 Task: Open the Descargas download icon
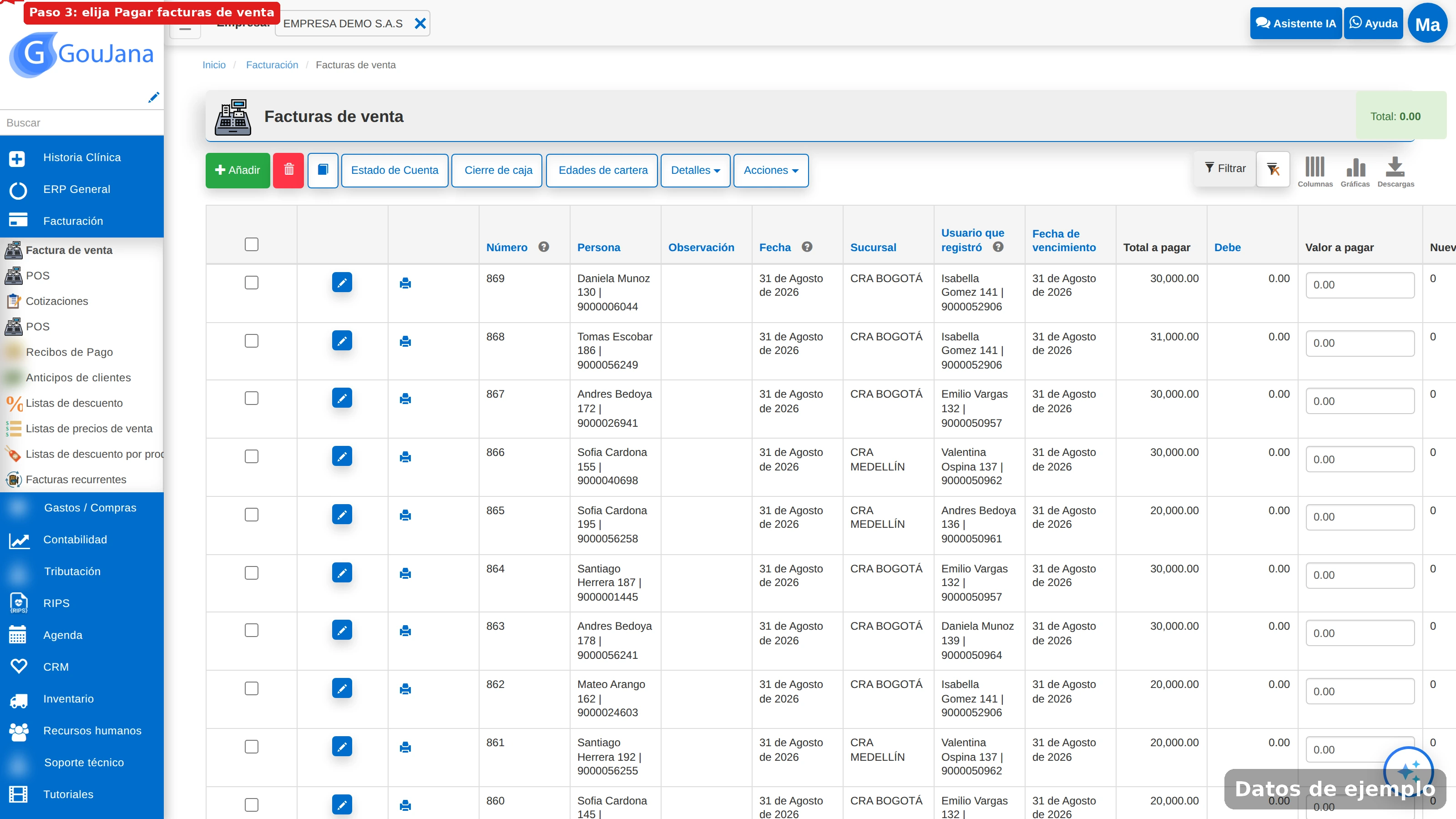click(x=1395, y=172)
